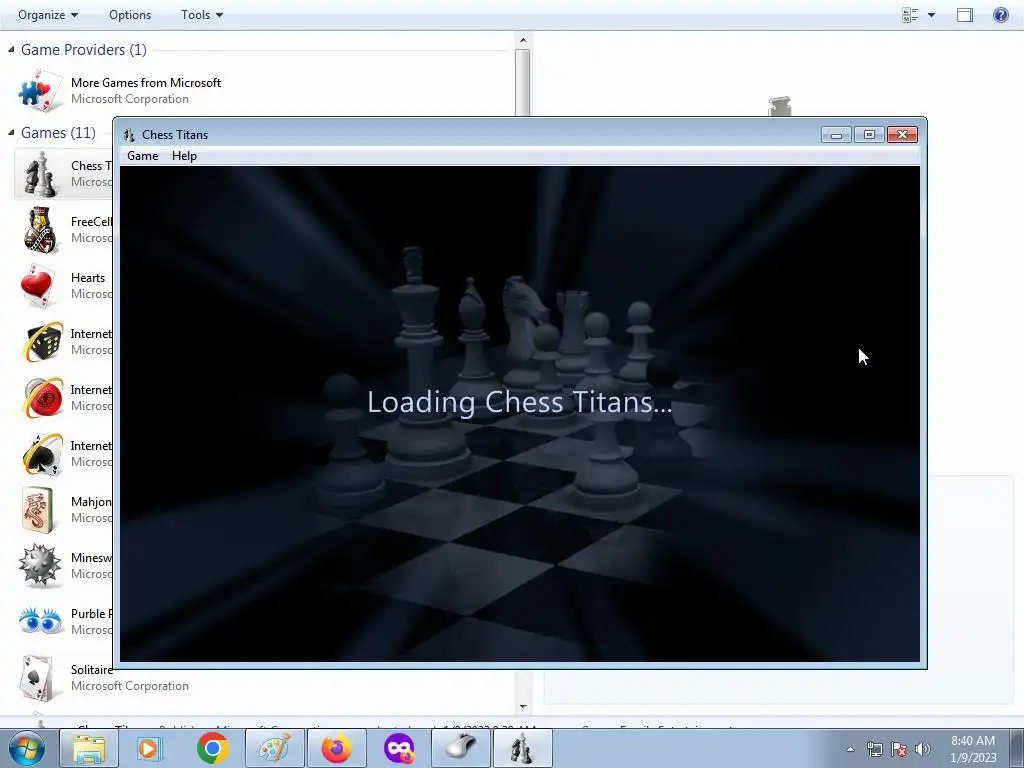Click the change view icon
This screenshot has width=1024, height=768.
[x=910, y=15]
